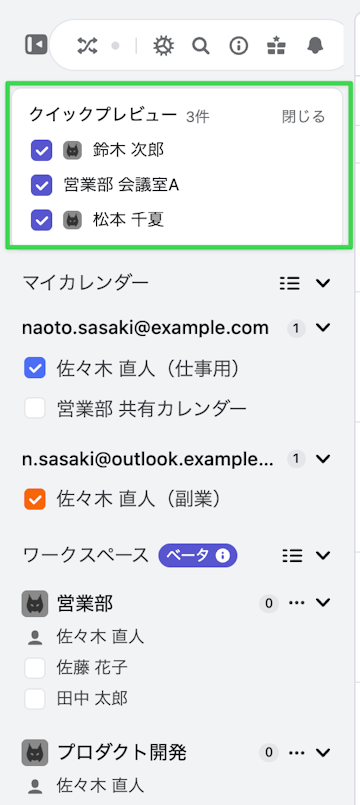360x805 pixels.
Task: Uncheck 鈴木 次郎 in quick preview
Action: (42, 150)
